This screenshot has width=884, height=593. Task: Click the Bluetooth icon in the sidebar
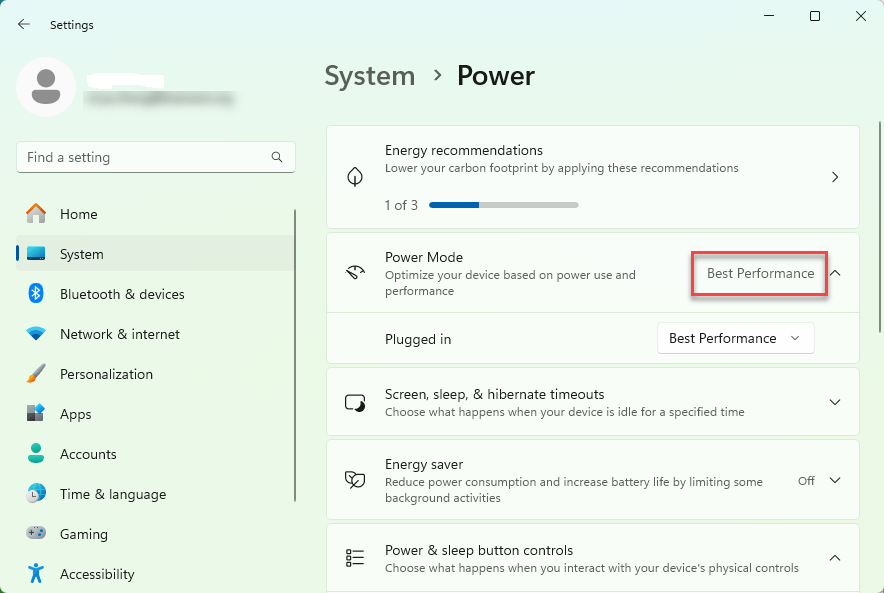(x=36, y=294)
